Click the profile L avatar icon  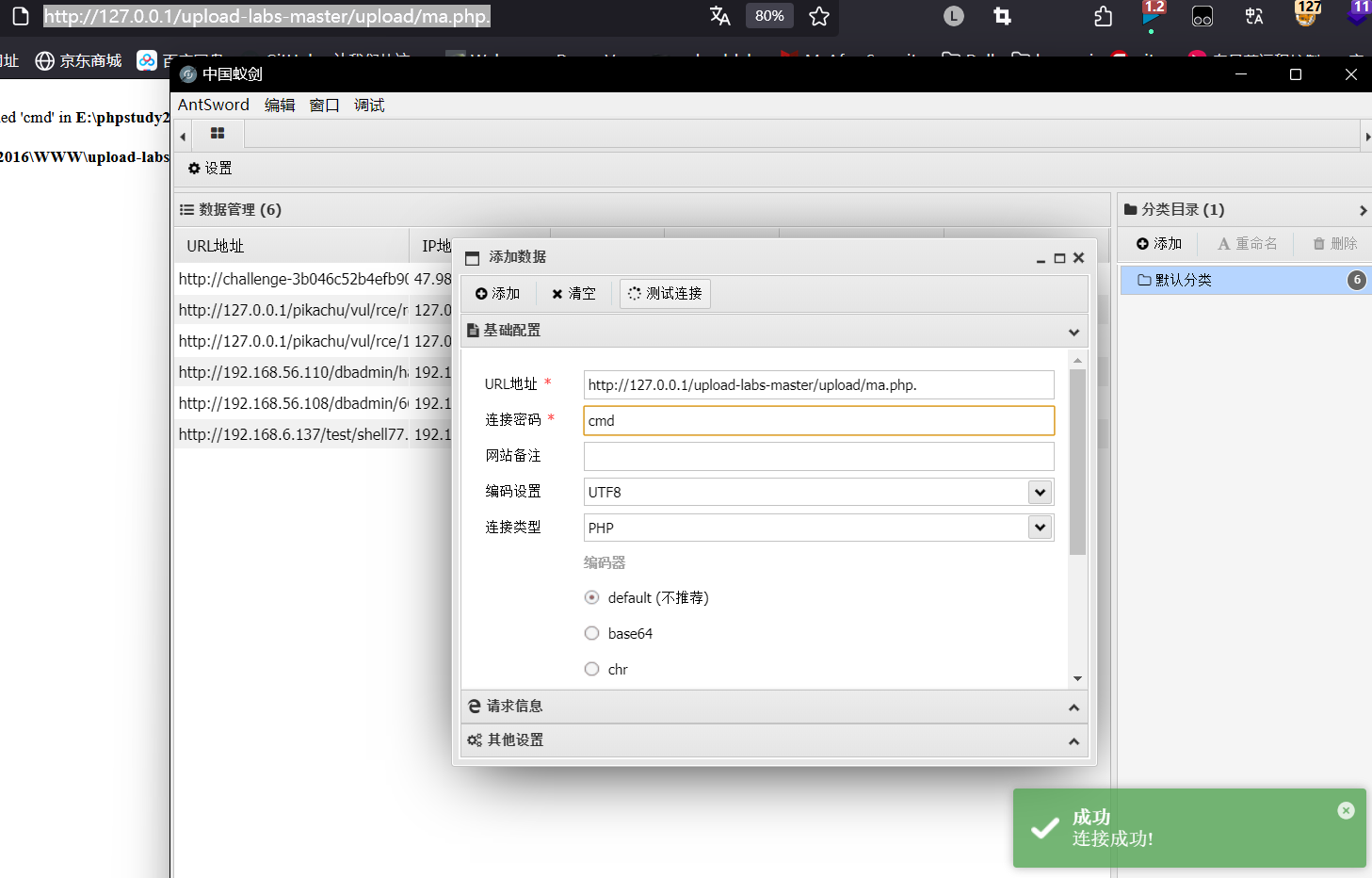tap(954, 16)
